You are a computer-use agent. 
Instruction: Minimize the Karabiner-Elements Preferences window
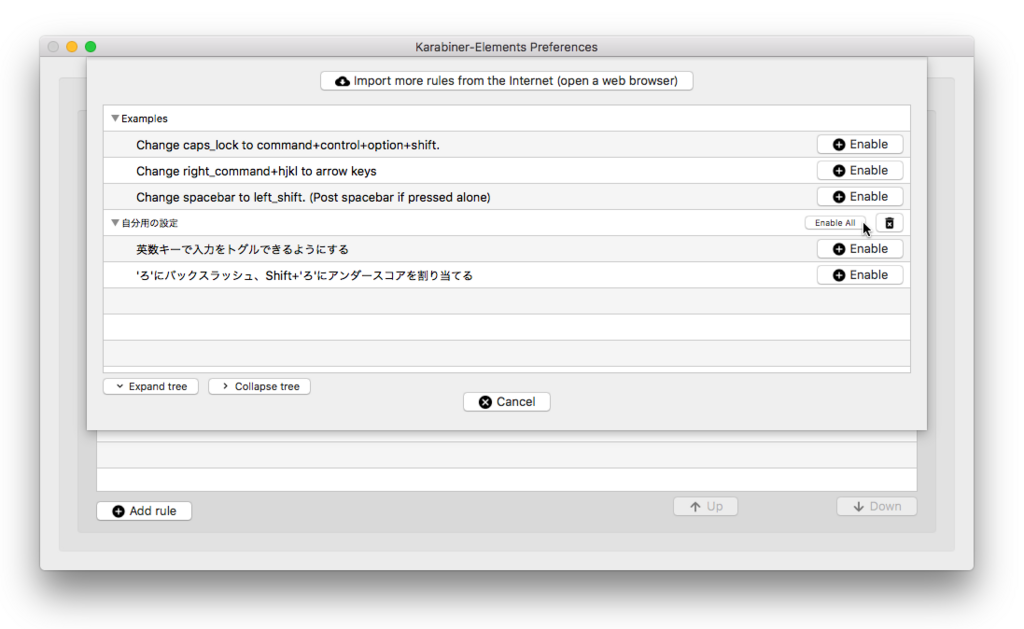pyautogui.click(x=72, y=46)
